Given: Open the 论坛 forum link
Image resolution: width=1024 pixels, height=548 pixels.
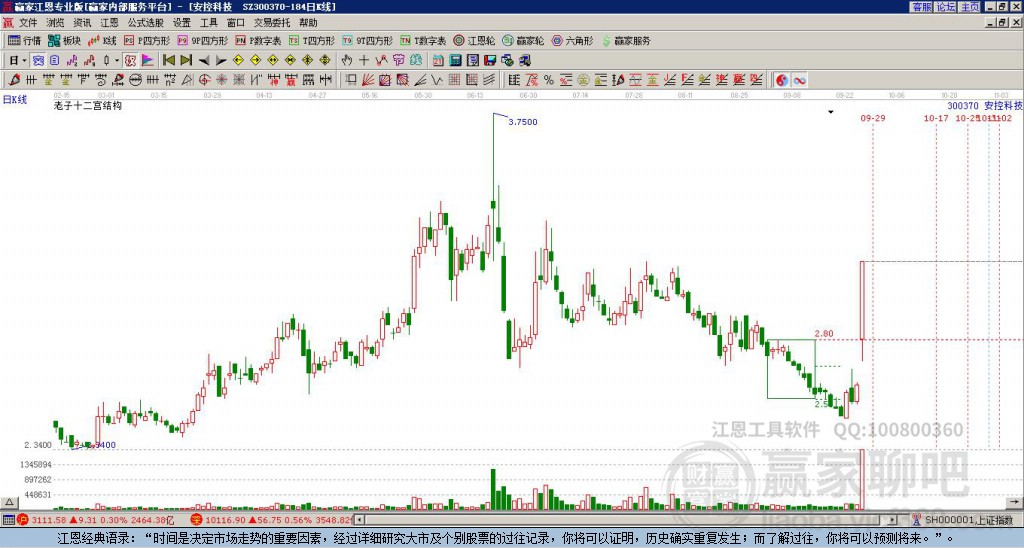Looking at the screenshot, I should (945, 7).
